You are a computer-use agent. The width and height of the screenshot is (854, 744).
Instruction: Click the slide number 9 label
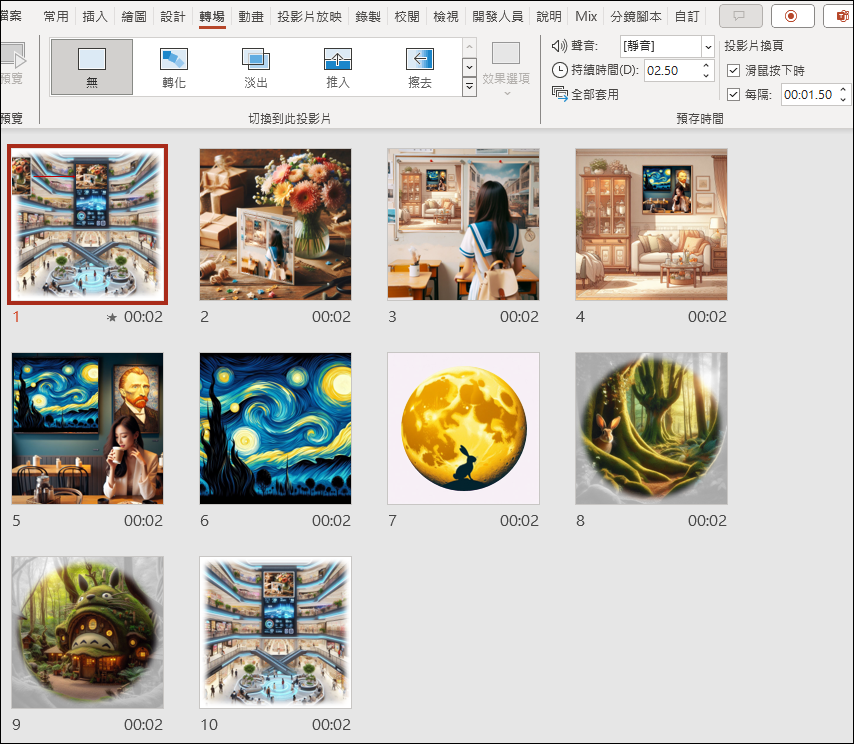(x=16, y=724)
